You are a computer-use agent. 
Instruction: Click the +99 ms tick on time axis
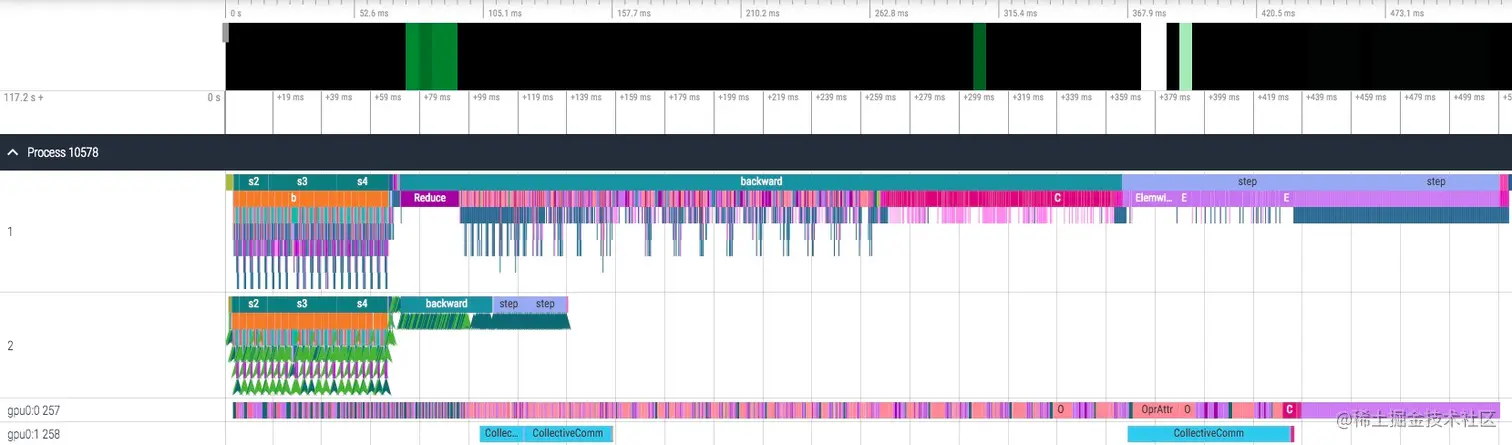coord(485,97)
